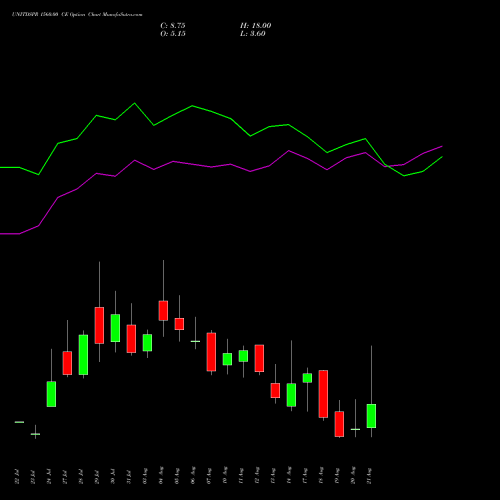The height and width of the screenshot is (500, 500).
Task: Click the red candlestick above 04 Aug
Action: click(163, 311)
